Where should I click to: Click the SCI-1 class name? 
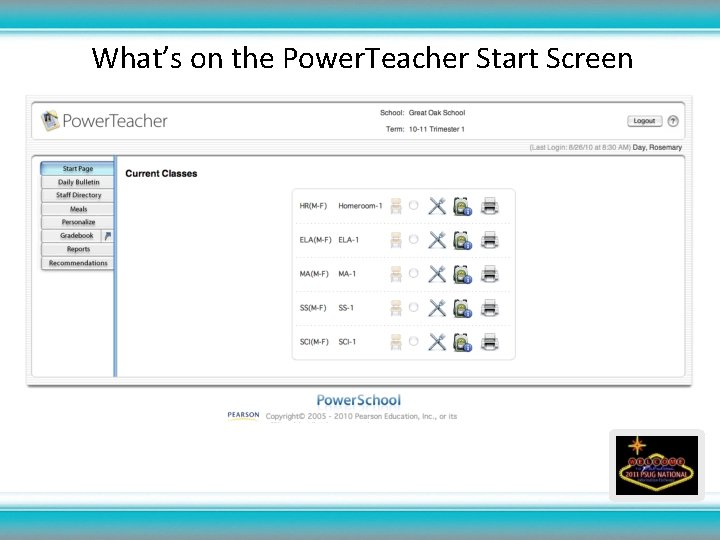[x=347, y=342]
